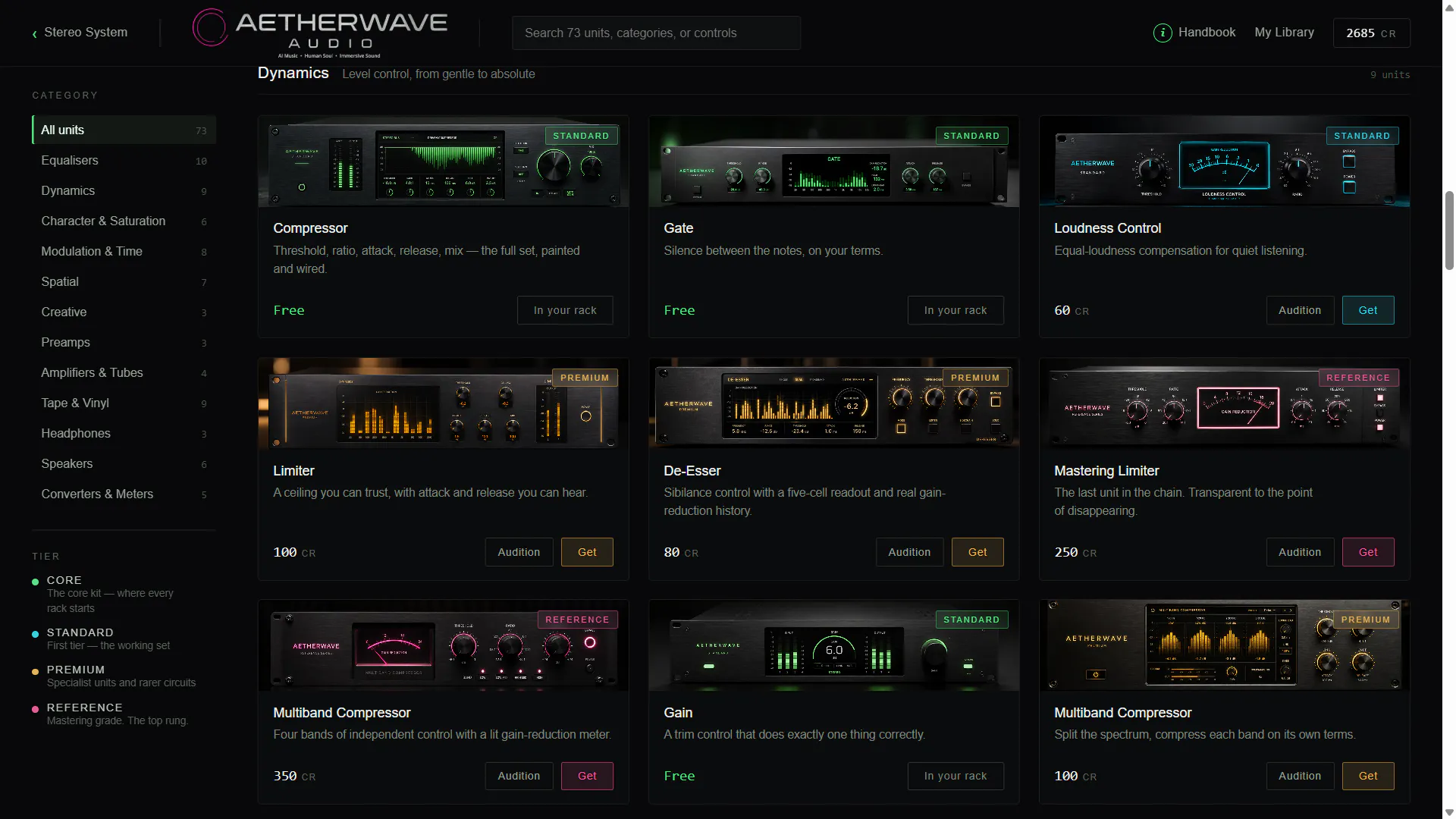Audition the Mastering Limiter
This screenshot has width=1456, height=819.
point(1300,552)
